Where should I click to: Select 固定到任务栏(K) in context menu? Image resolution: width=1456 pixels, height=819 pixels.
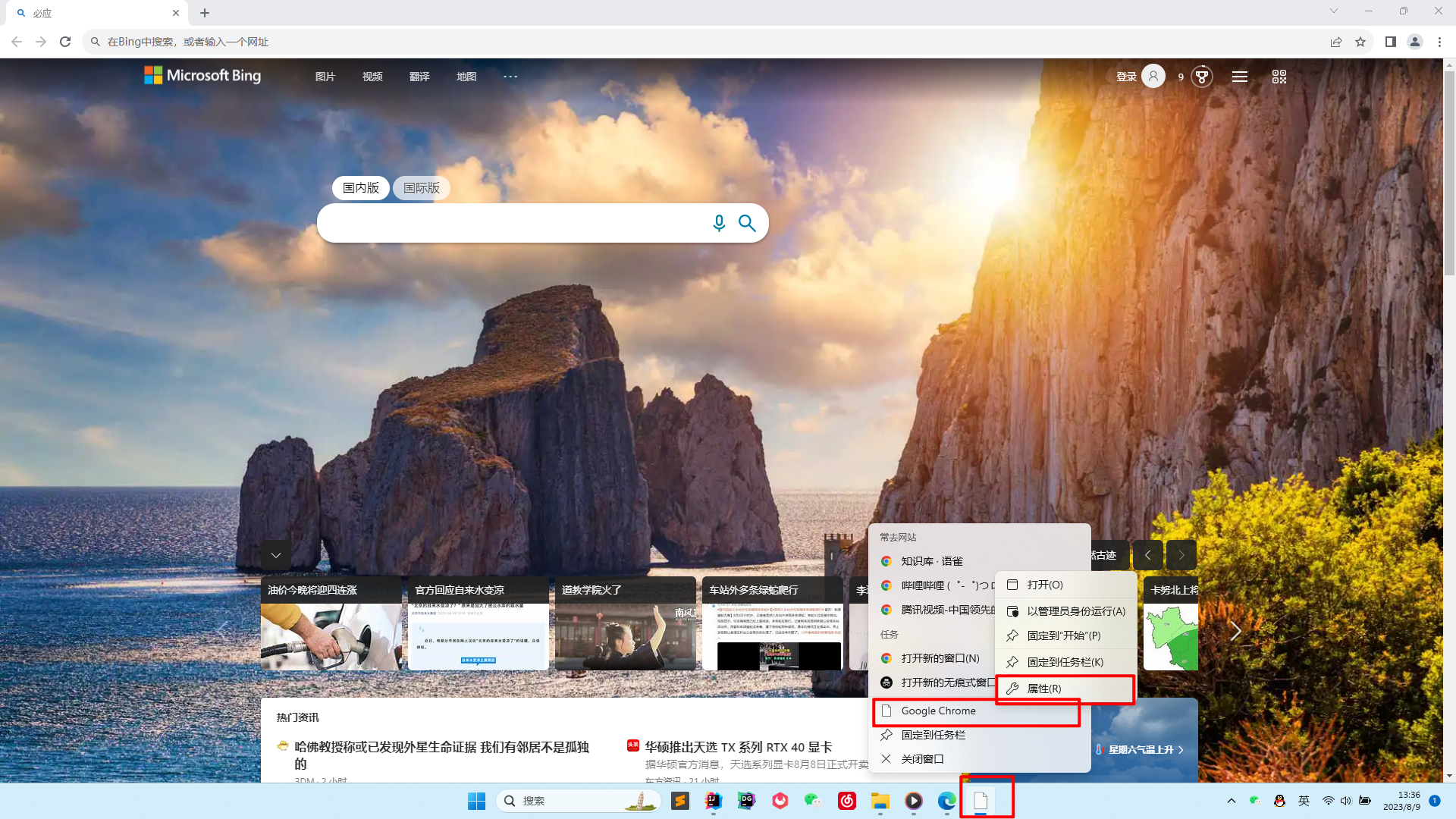click(x=1065, y=662)
